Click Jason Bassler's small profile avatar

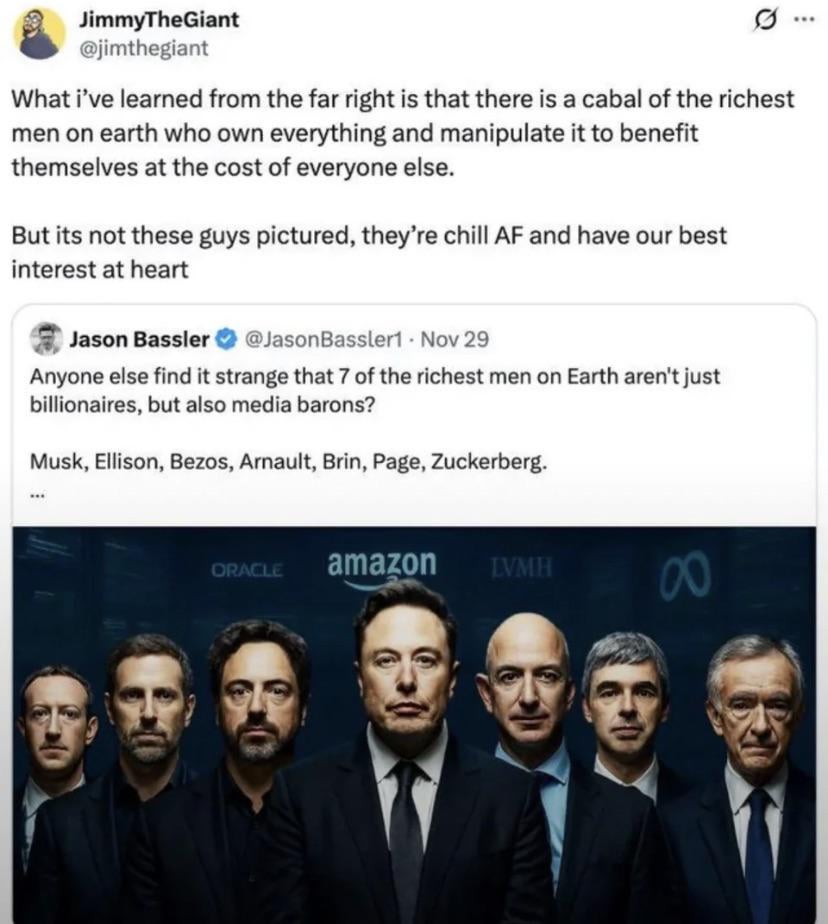tap(46, 339)
